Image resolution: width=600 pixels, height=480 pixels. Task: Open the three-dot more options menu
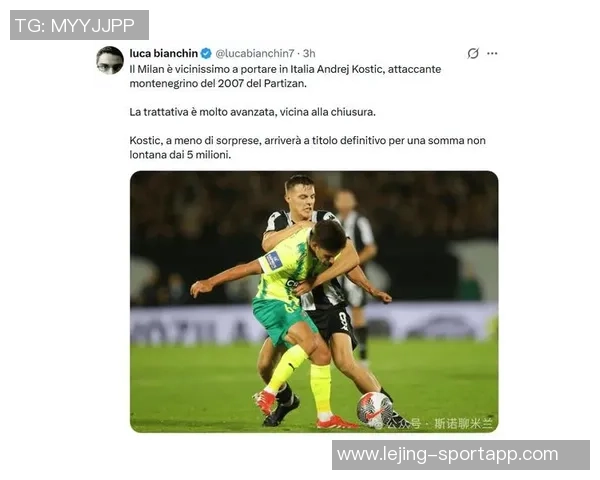tap(492, 54)
